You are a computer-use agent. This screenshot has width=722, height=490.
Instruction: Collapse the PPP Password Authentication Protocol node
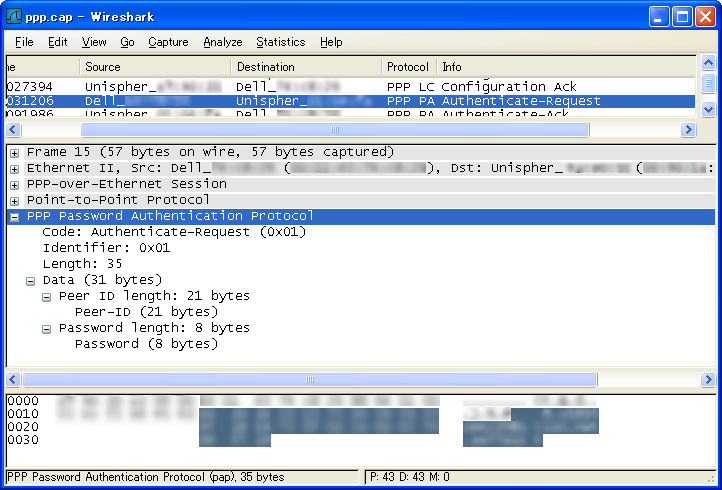coord(14,217)
